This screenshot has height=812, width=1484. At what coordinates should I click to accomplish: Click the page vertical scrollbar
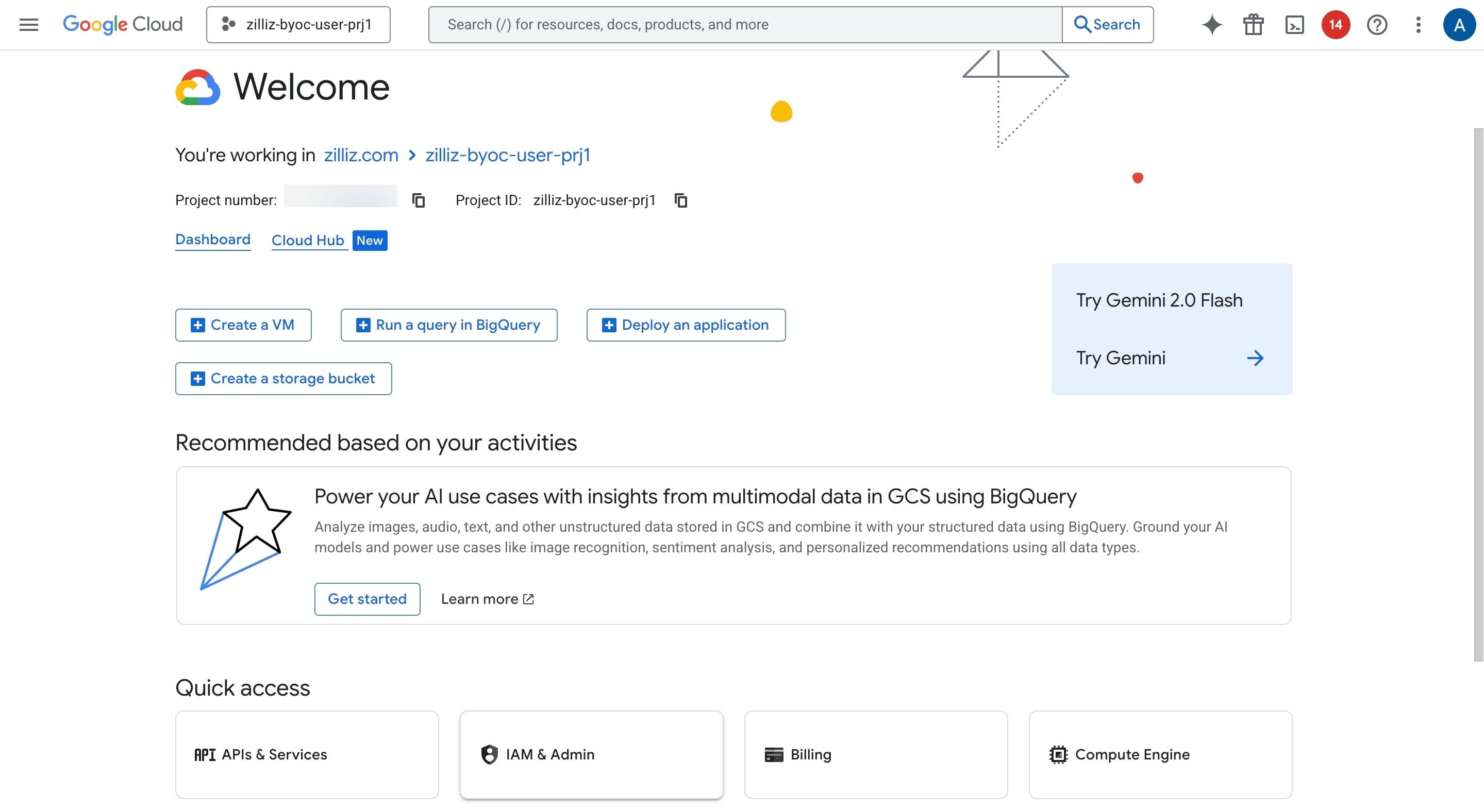point(1479,395)
